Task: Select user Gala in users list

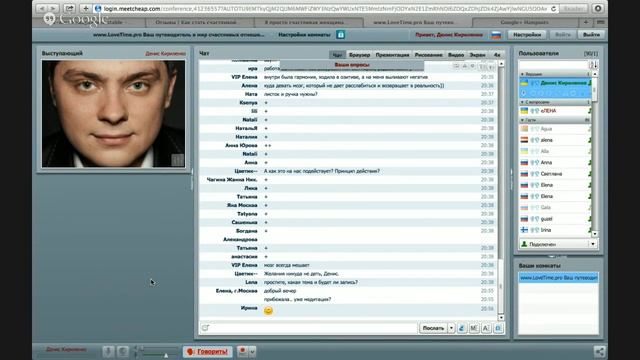Action: (555, 208)
